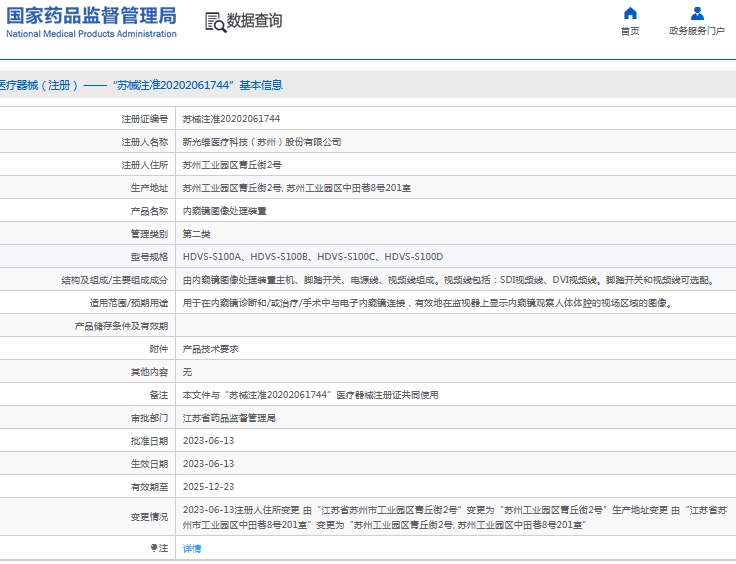Click the 其他内容 label
The width and height of the screenshot is (736, 564).
(x=149, y=372)
